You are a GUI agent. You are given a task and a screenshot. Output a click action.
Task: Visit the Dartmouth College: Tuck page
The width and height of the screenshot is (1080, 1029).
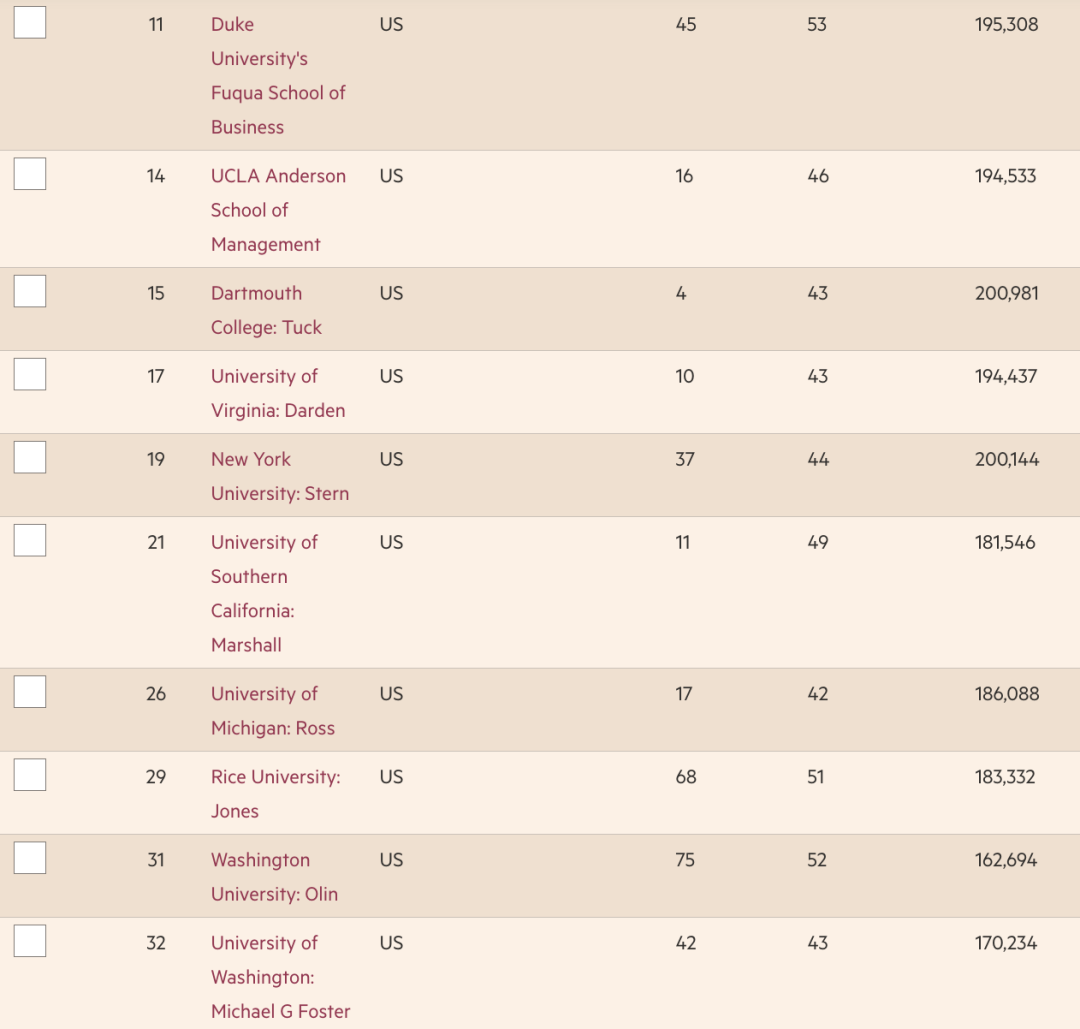(266, 310)
